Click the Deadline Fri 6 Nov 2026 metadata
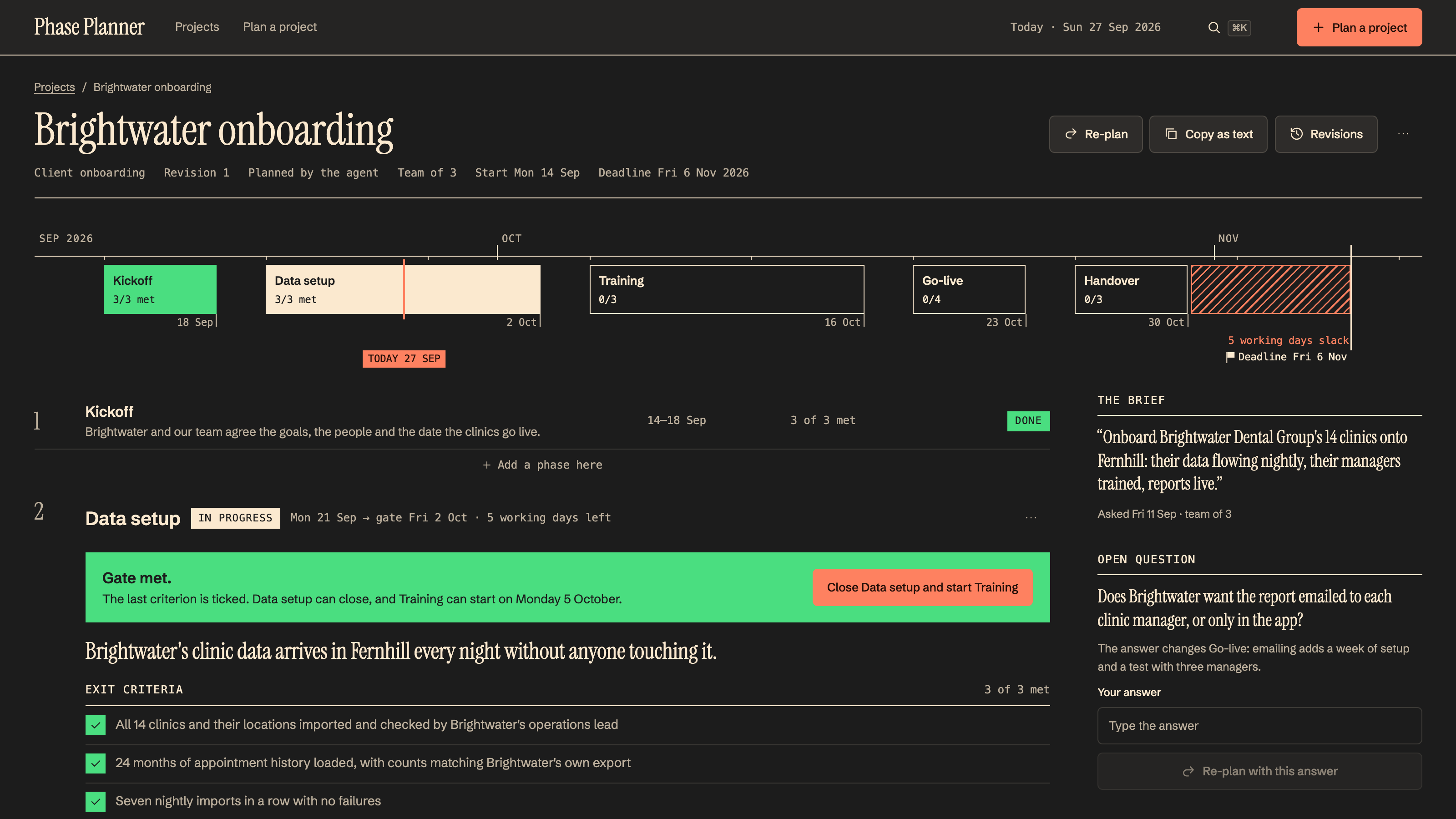The height and width of the screenshot is (819, 1456). click(x=673, y=173)
